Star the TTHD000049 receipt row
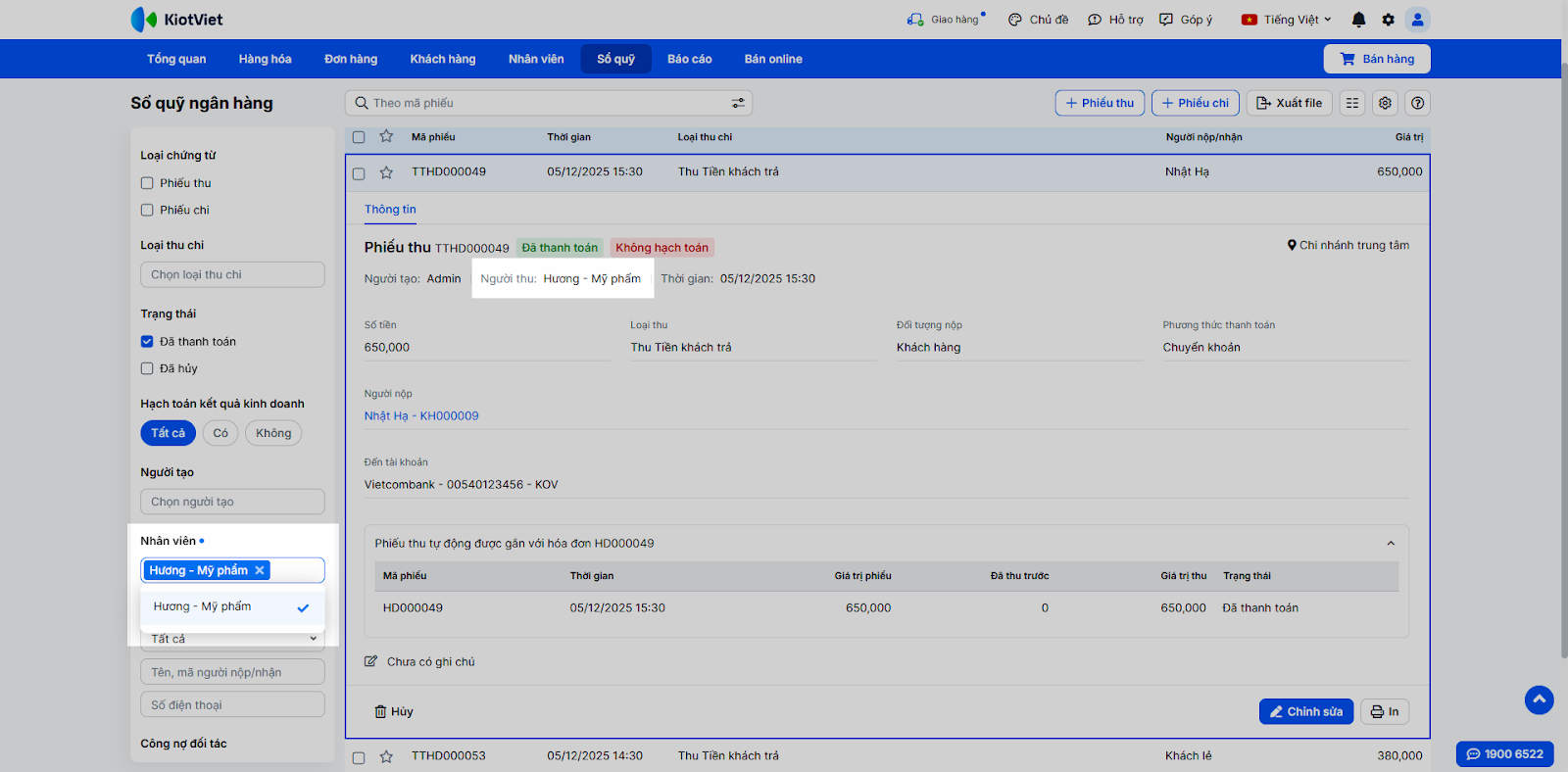The height and width of the screenshot is (772, 1568). click(x=386, y=172)
